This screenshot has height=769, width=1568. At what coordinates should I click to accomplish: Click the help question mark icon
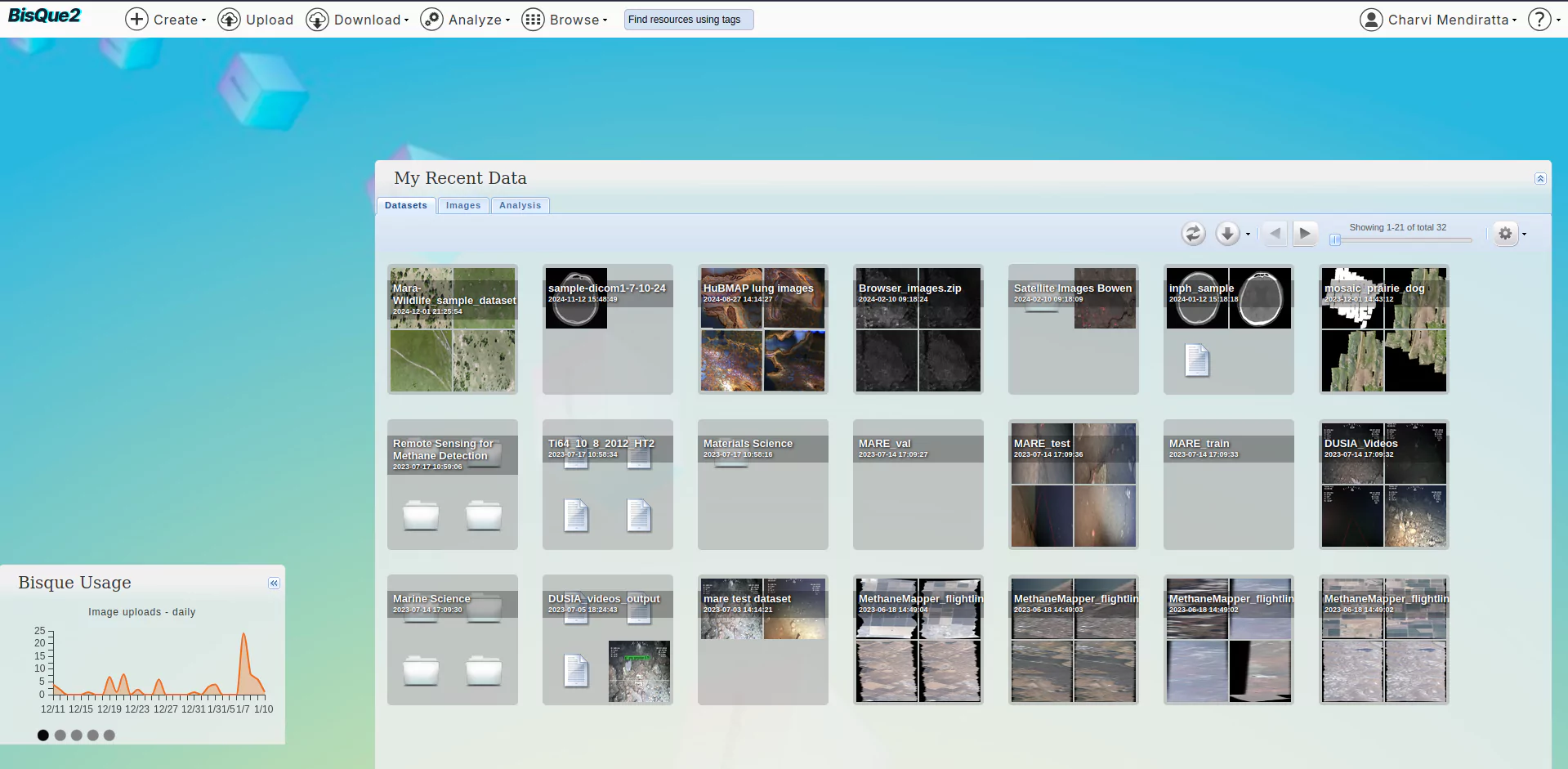pyautogui.click(x=1539, y=20)
